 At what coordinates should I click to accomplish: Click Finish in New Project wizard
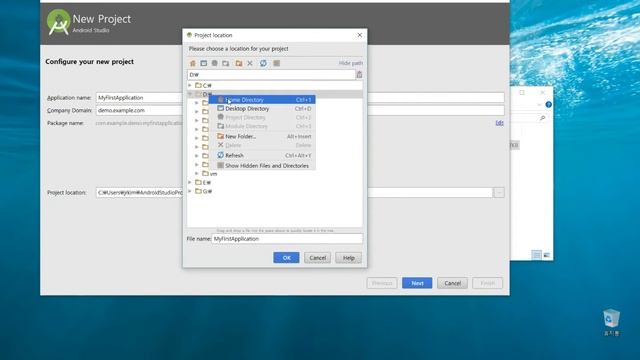(487, 283)
